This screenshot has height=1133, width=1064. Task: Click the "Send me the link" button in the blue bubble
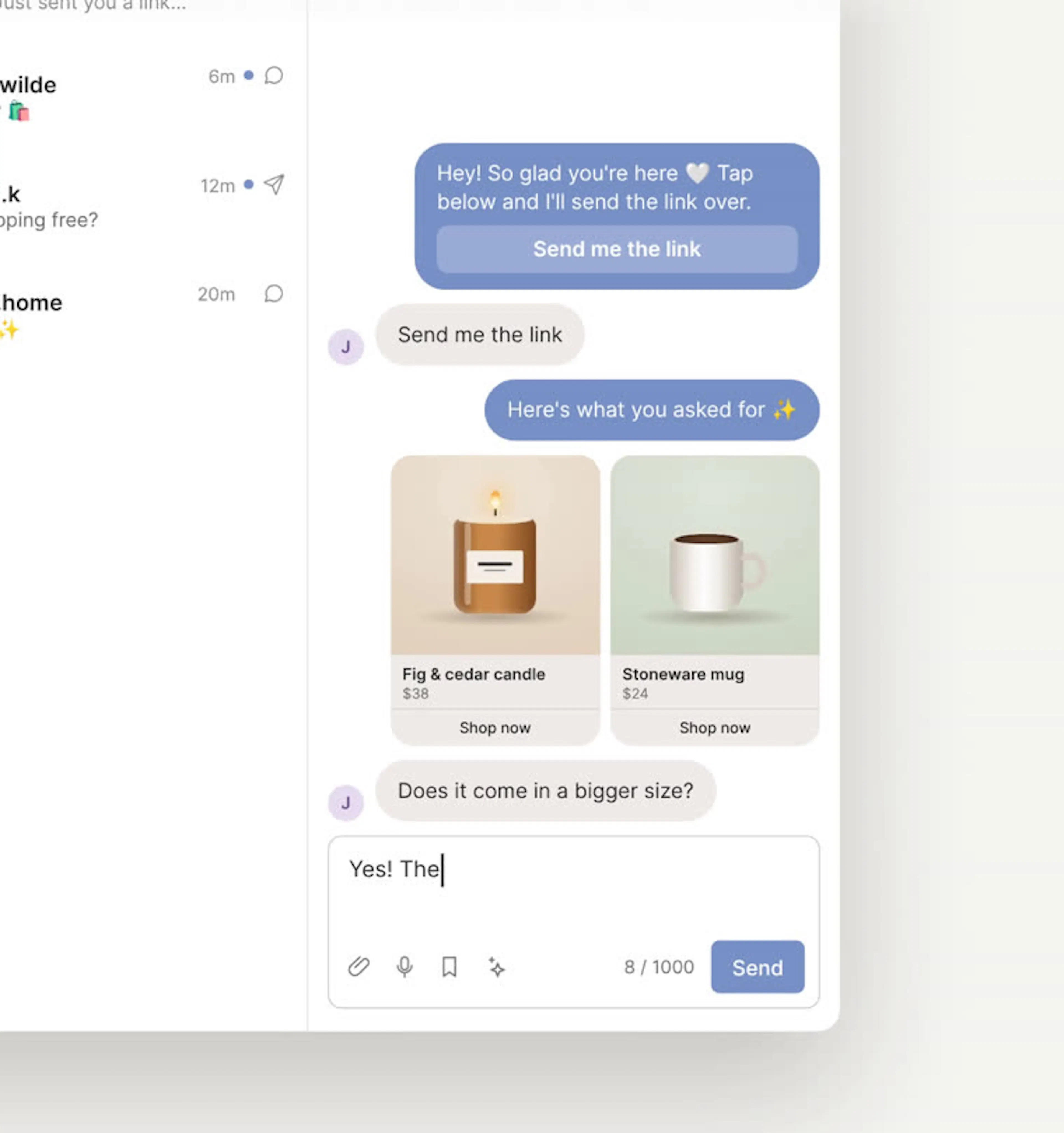[x=617, y=249]
